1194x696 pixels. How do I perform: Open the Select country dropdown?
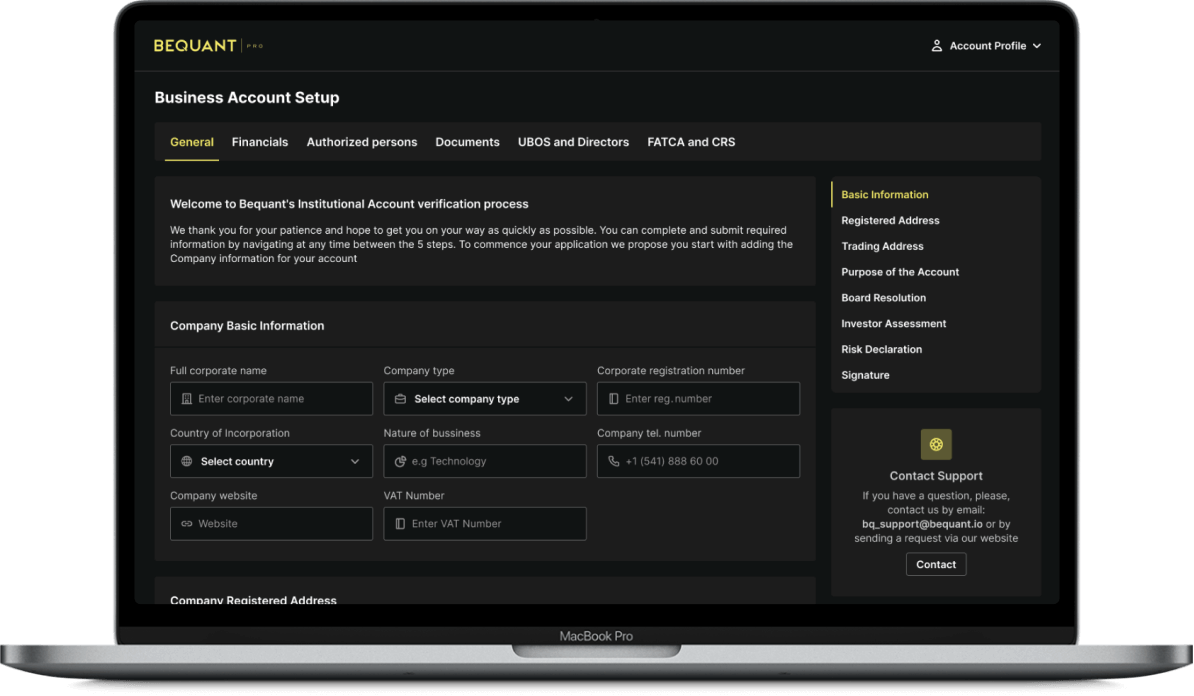tap(271, 462)
